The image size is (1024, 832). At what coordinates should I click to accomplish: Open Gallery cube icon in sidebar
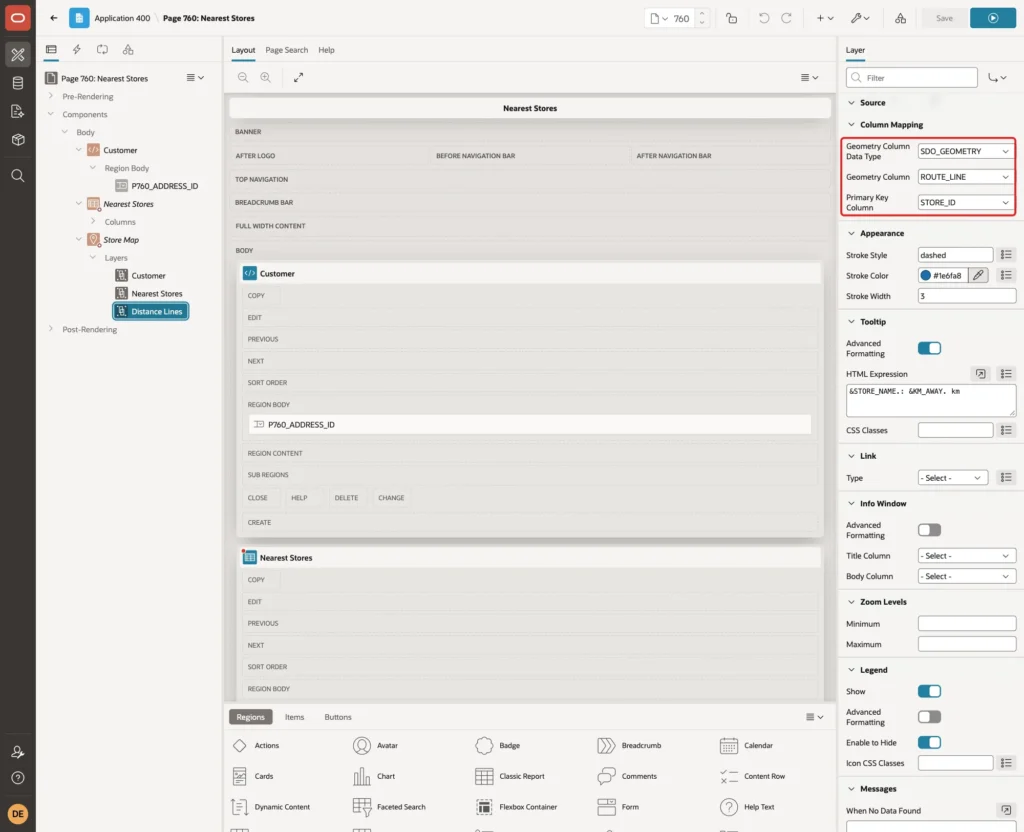18,139
